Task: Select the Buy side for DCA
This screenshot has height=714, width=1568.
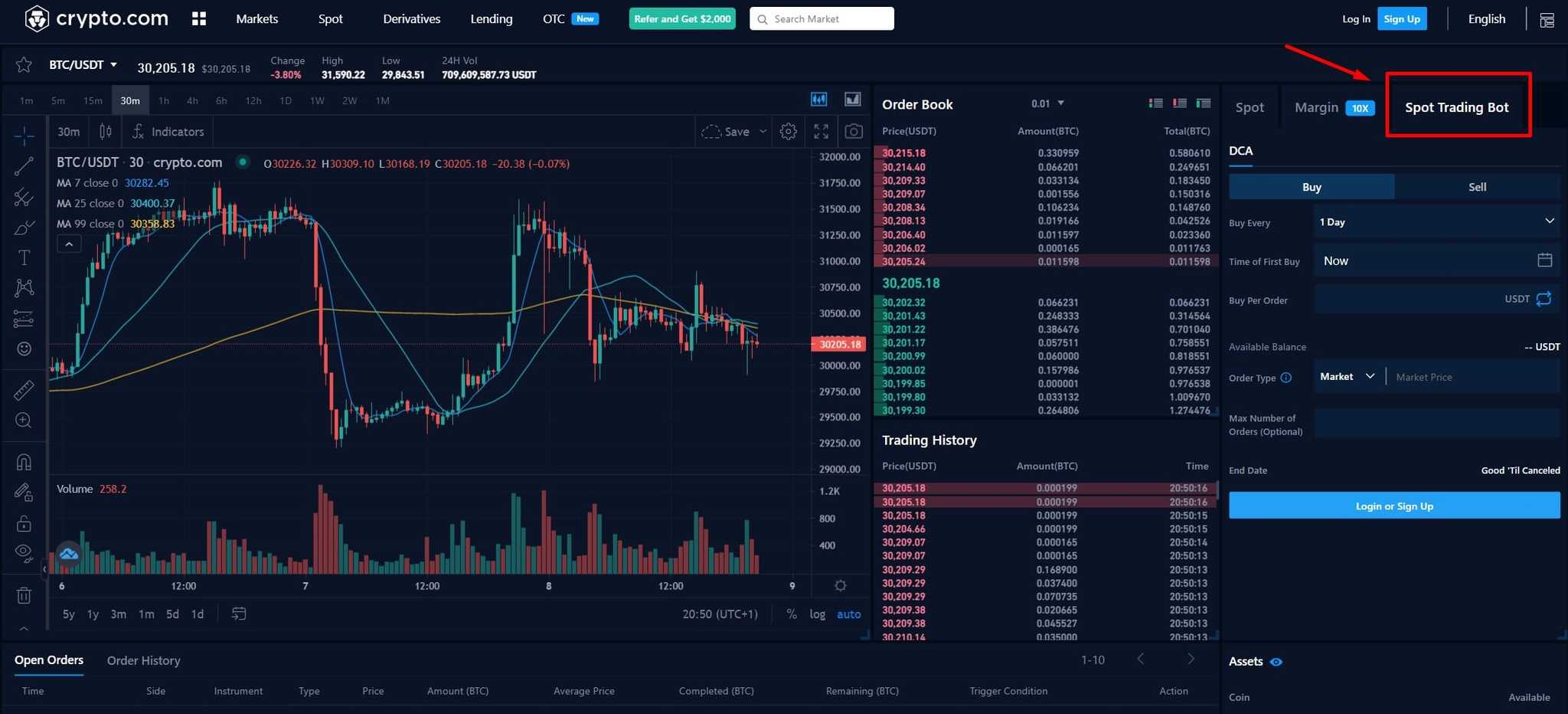Action: pyautogui.click(x=1312, y=187)
